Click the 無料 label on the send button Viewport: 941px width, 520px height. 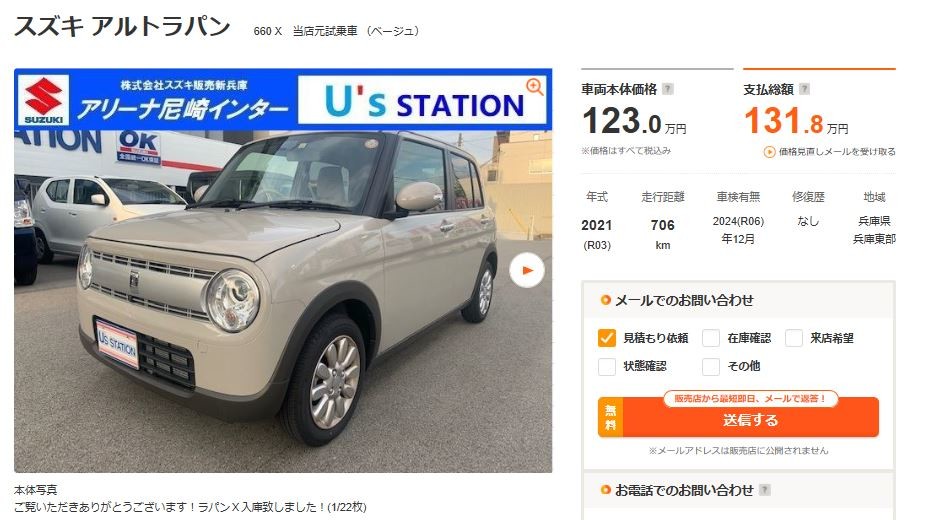[610, 417]
